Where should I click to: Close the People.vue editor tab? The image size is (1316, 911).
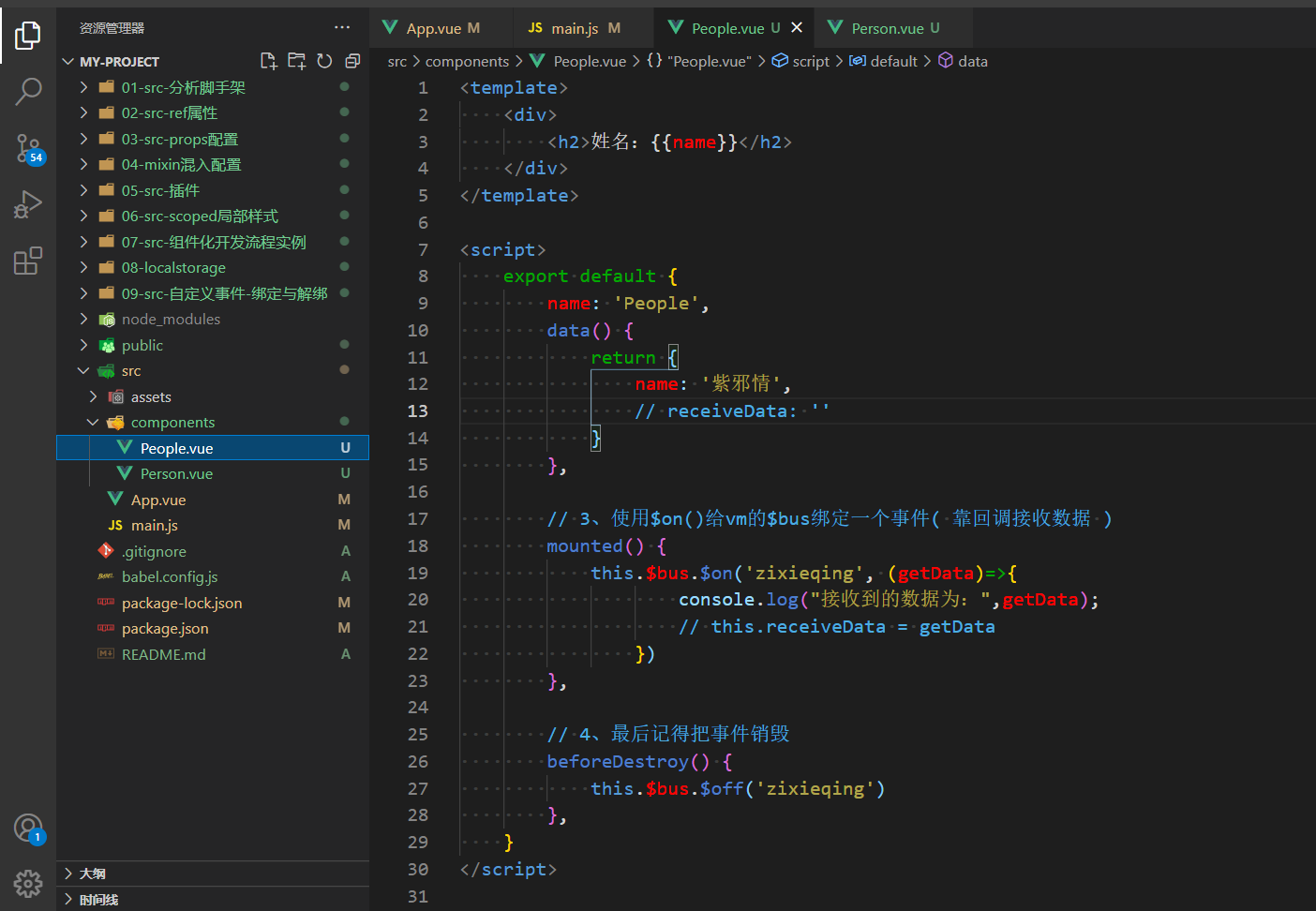pos(797,27)
